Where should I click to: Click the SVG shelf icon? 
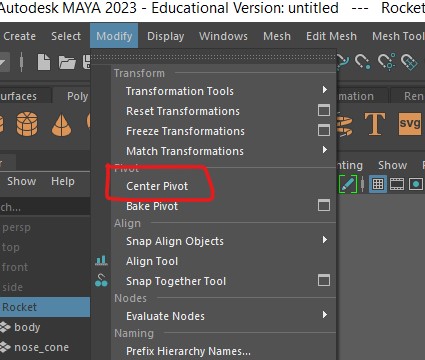(x=410, y=123)
